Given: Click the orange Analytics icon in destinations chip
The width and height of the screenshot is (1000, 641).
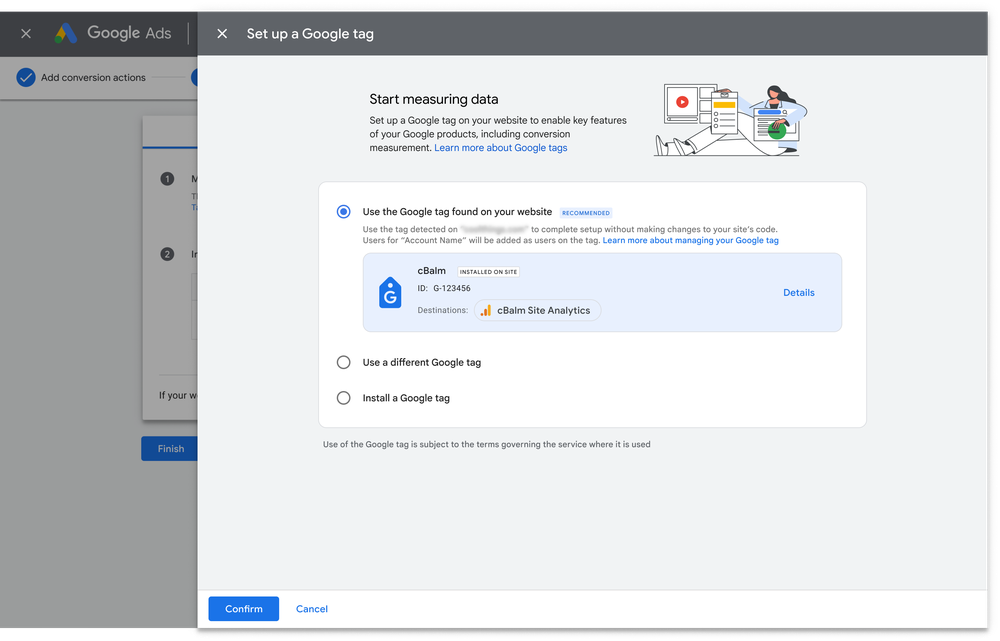Looking at the screenshot, I should click(x=486, y=311).
